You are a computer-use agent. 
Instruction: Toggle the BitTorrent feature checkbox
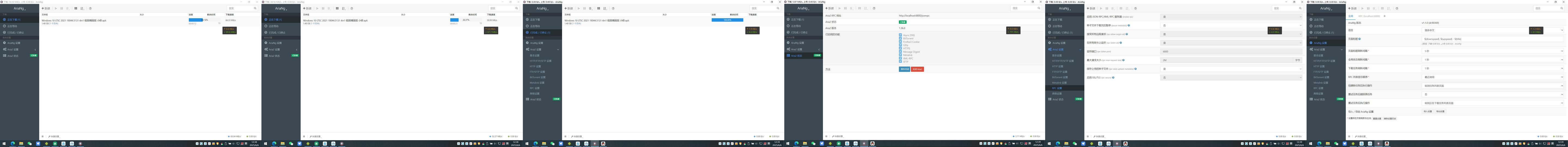click(900, 38)
